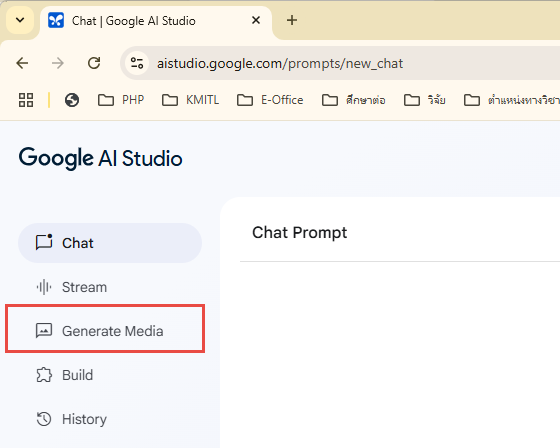
Task: Open Generate Media in the sidebar
Action: [x=110, y=331]
